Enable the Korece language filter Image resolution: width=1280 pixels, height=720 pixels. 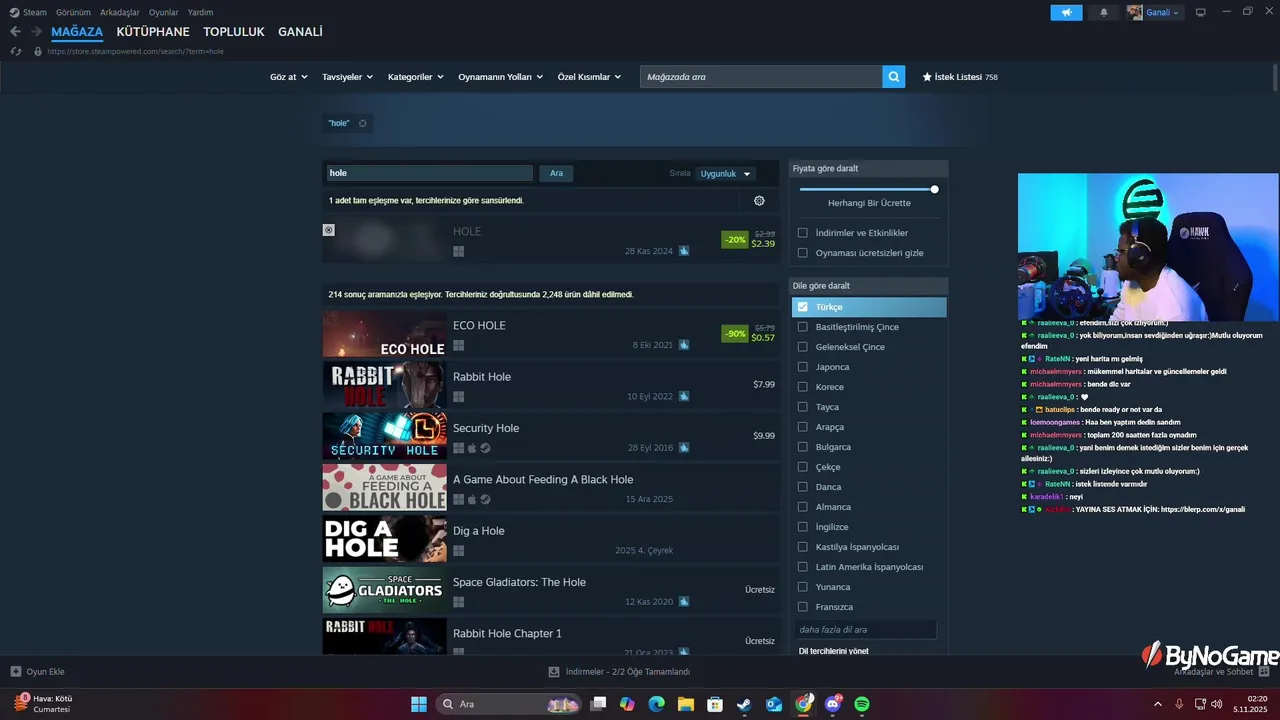(802, 387)
